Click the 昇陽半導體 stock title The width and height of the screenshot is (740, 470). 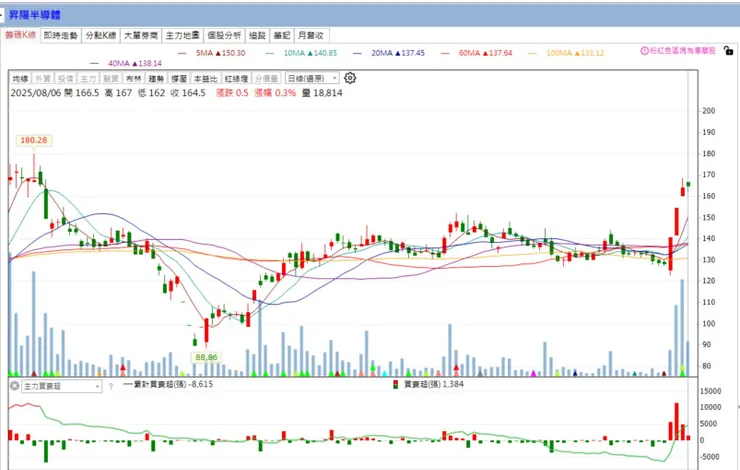click(35, 15)
